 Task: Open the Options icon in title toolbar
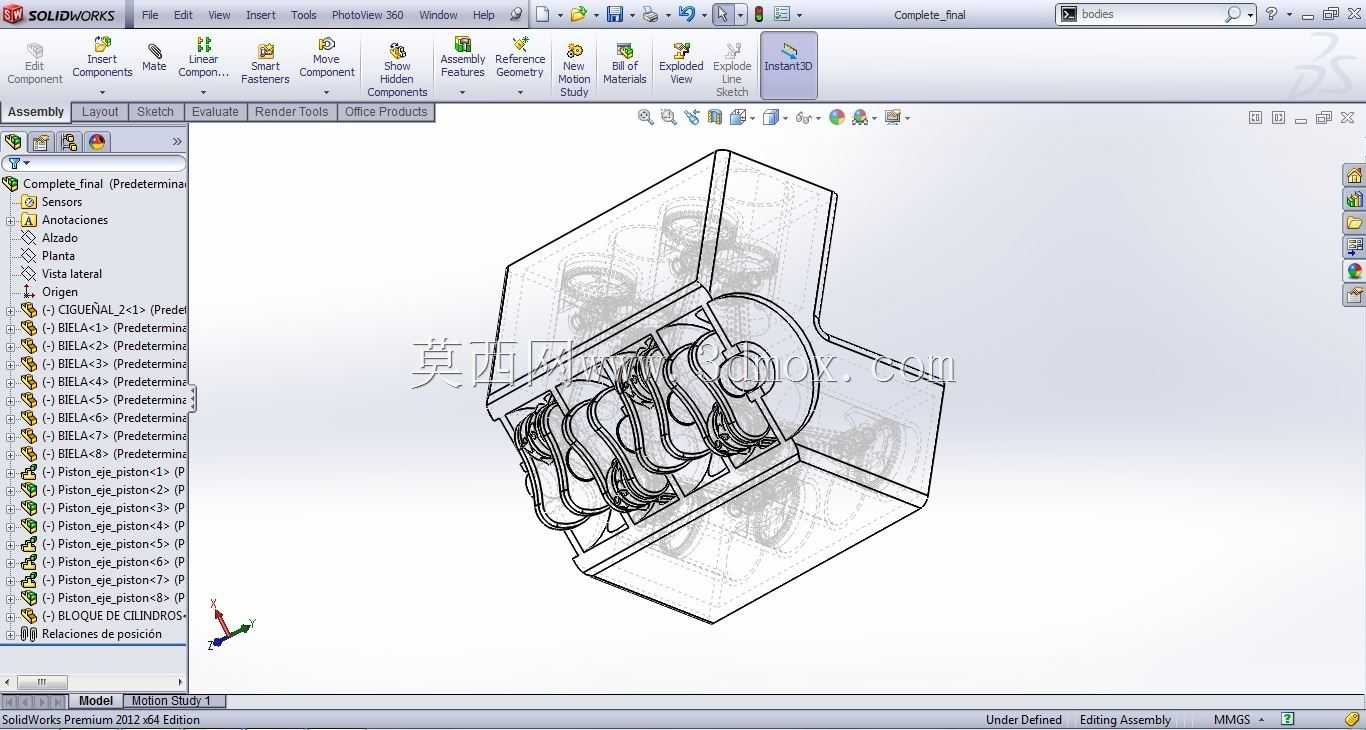pos(782,14)
